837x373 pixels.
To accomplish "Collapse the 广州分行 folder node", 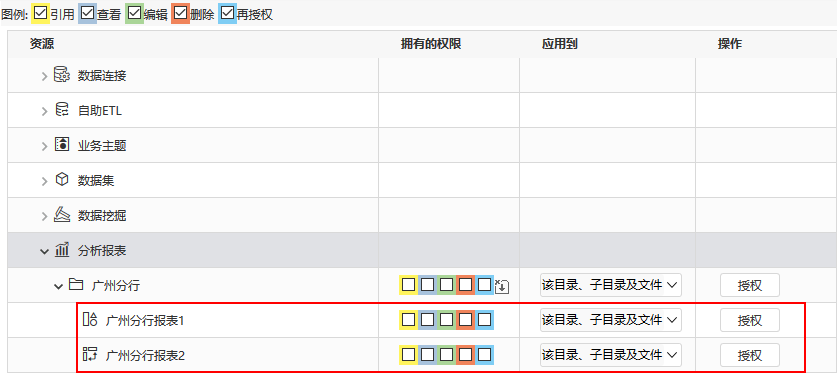I will [x=58, y=286].
